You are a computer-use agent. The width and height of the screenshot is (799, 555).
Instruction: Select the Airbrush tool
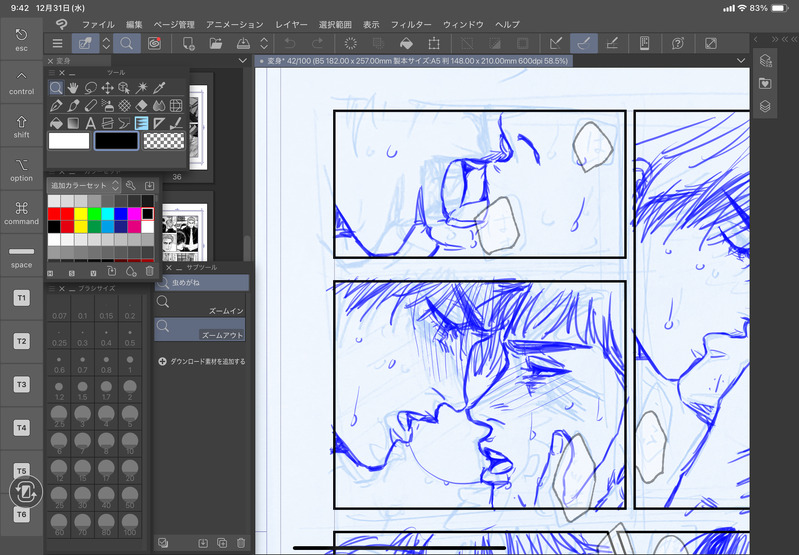[107, 105]
